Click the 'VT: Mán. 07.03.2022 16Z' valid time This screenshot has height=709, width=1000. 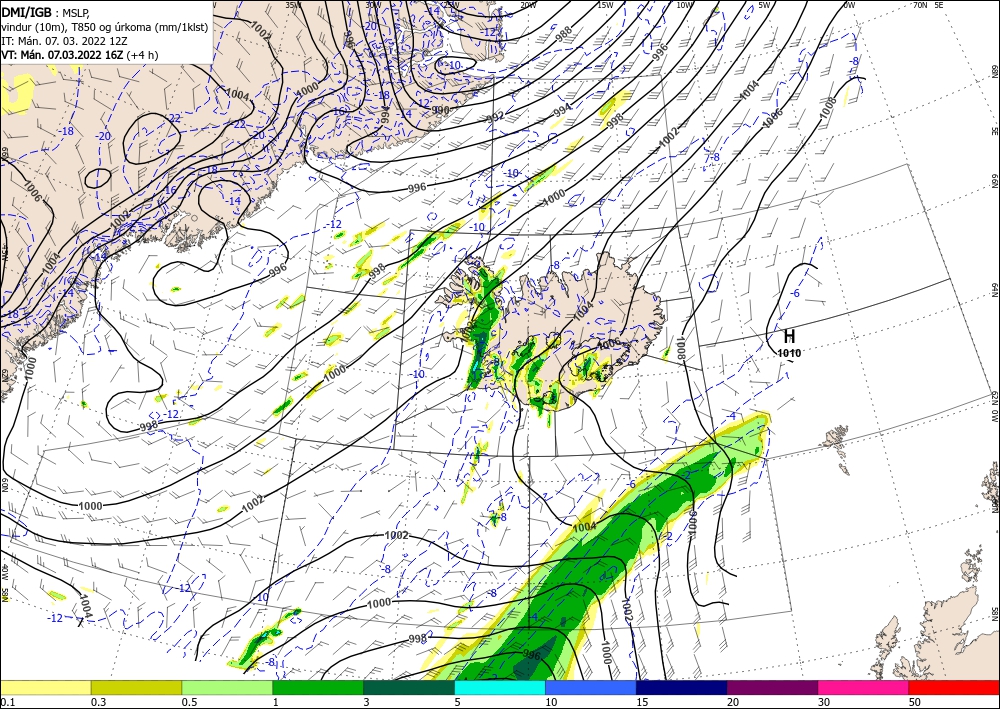[62, 55]
